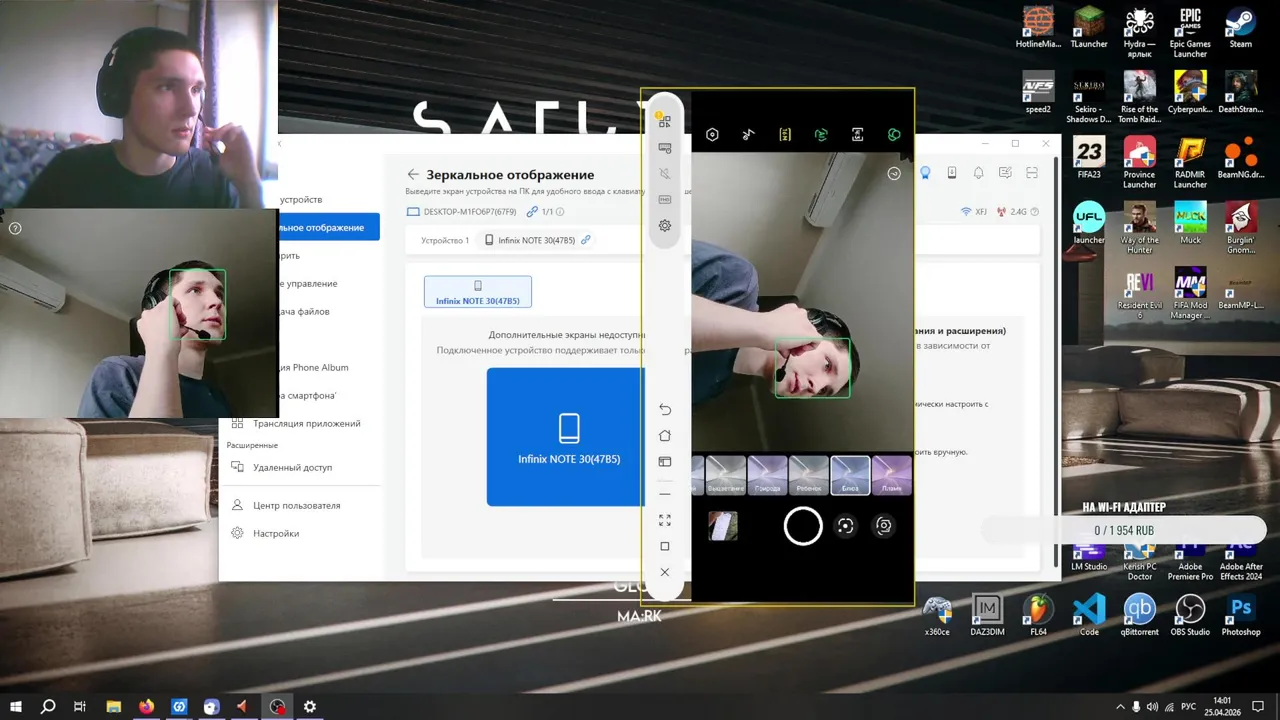Launch FIFA23 from the desktop
This screenshot has width=1280, height=720.
pos(1089,158)
